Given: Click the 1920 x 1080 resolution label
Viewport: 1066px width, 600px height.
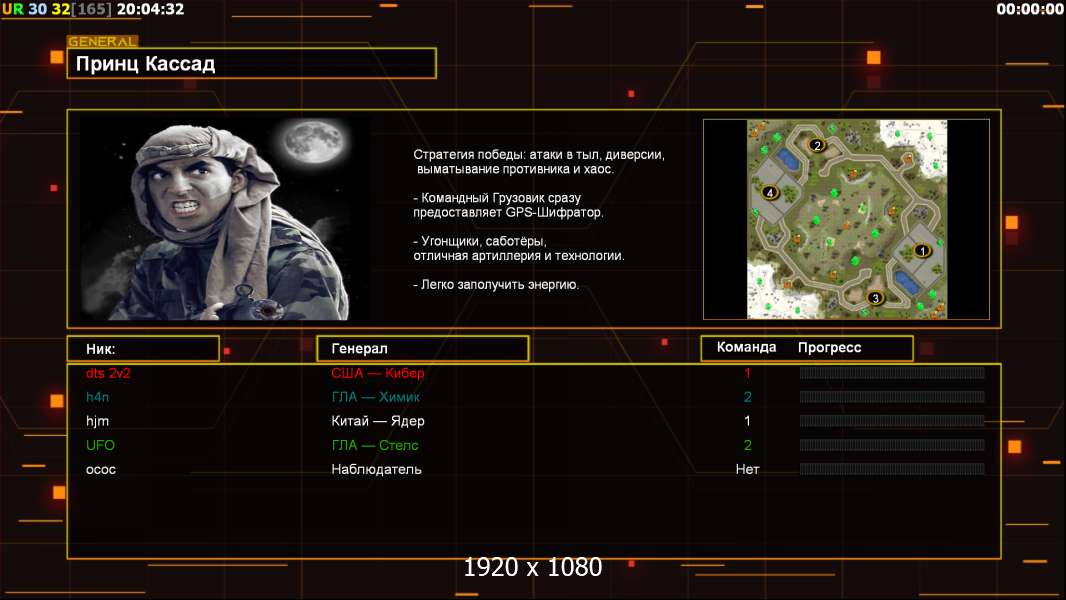Looking at the screenshot, I should coord(532,567).
